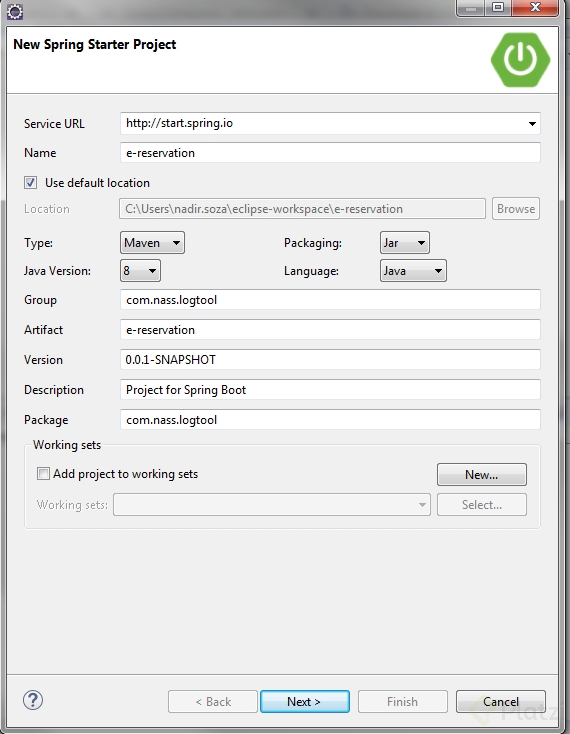Click the Description label

54,390
